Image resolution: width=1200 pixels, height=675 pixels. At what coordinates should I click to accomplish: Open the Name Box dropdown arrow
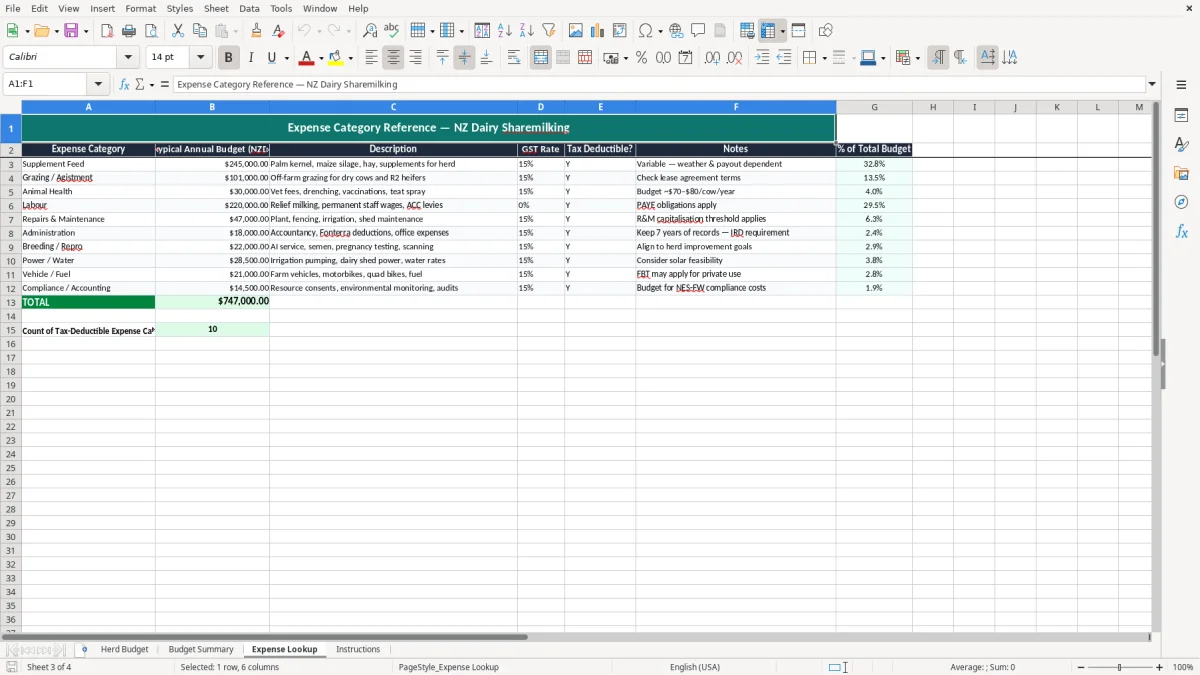tap(98, 85)
